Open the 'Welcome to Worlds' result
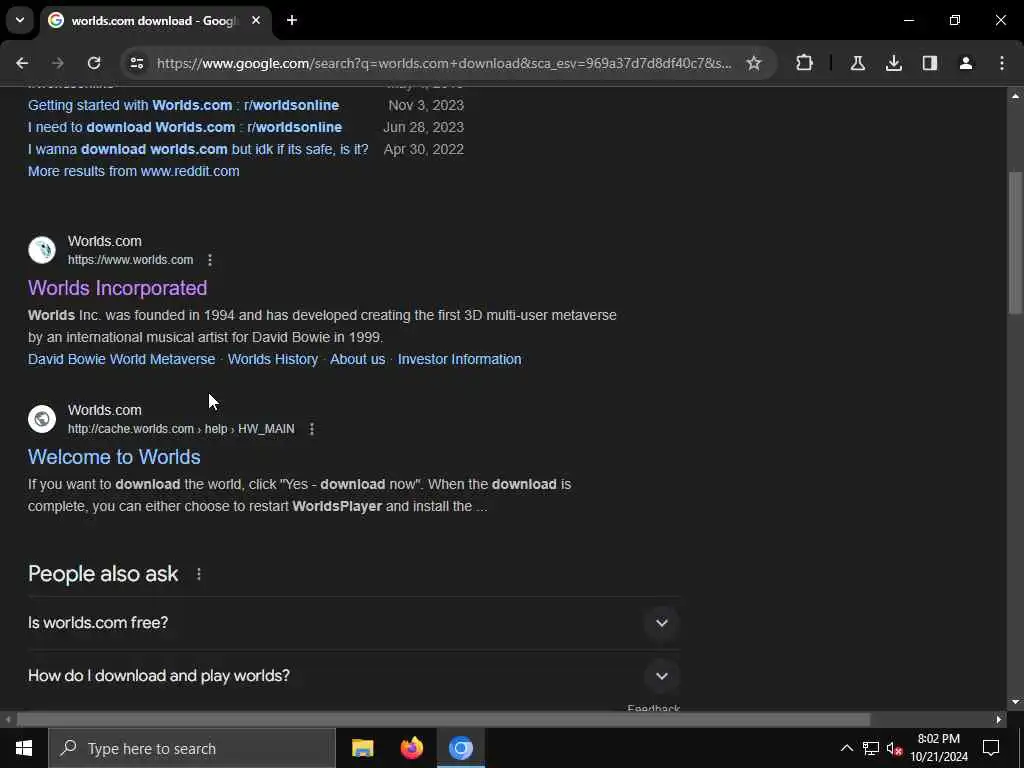The height and width of the screenshot is (768, 1024). click(114, 457)
